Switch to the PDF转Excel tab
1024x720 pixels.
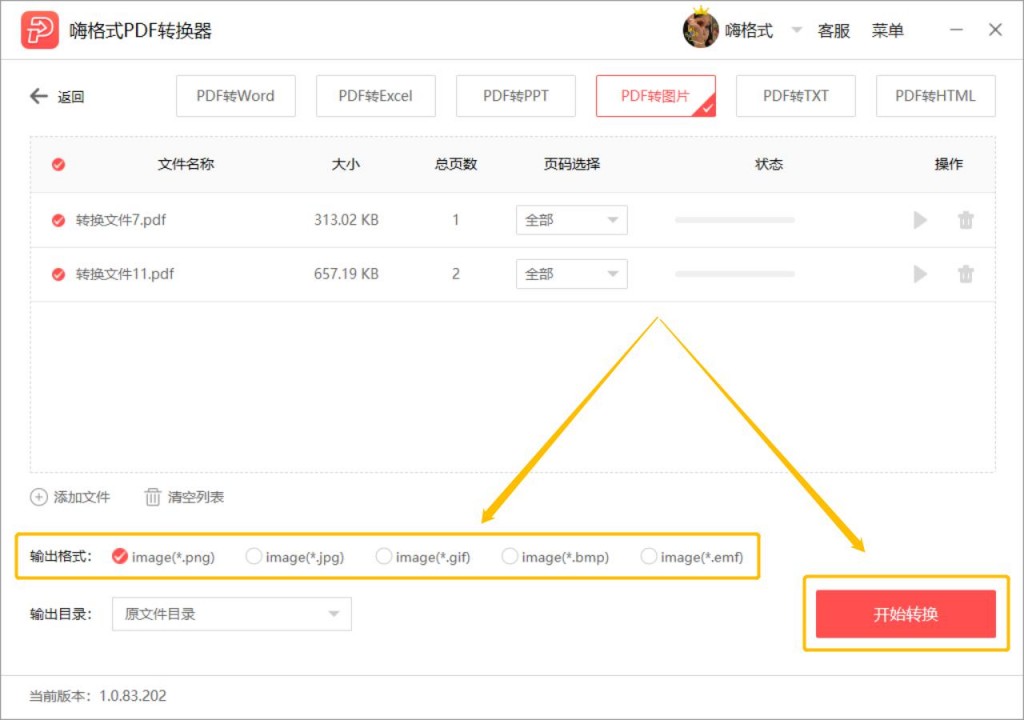(x=376, y=96)
